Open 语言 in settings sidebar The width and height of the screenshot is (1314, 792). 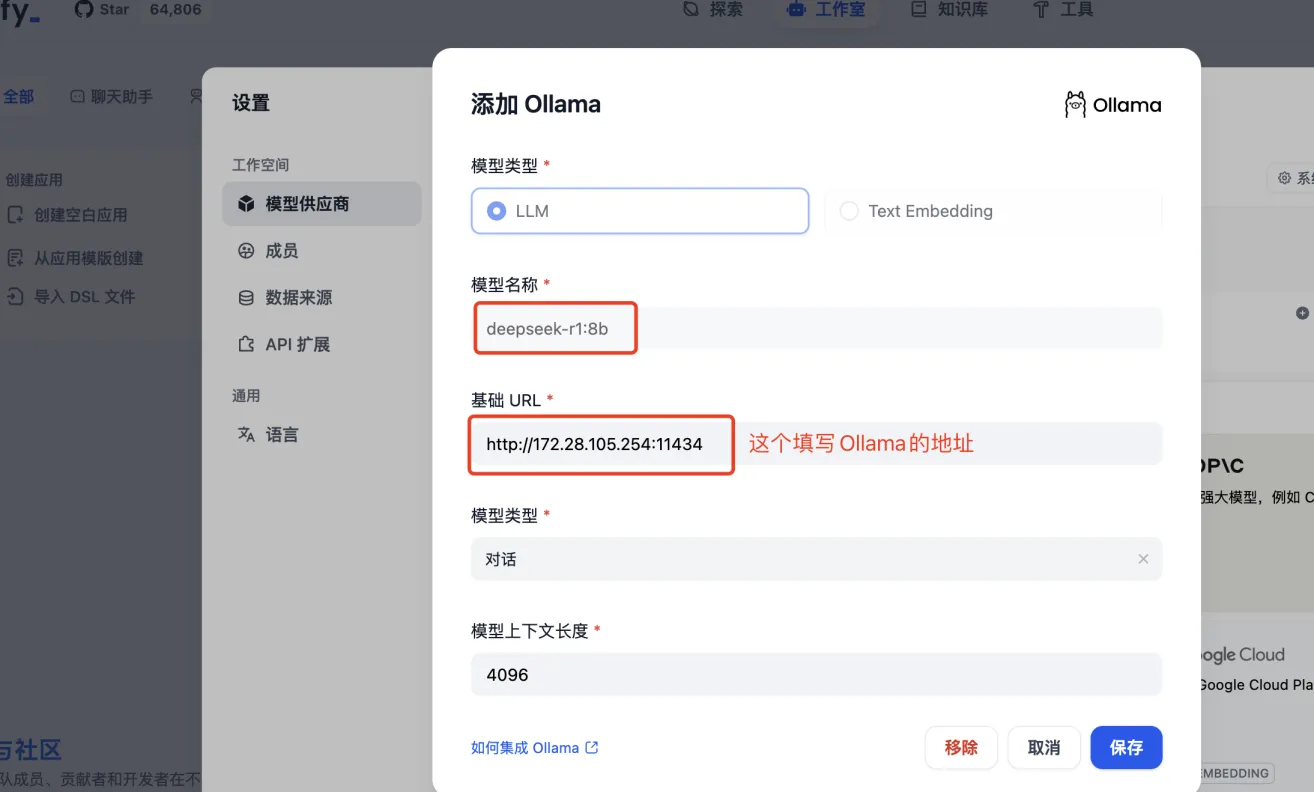322,435
